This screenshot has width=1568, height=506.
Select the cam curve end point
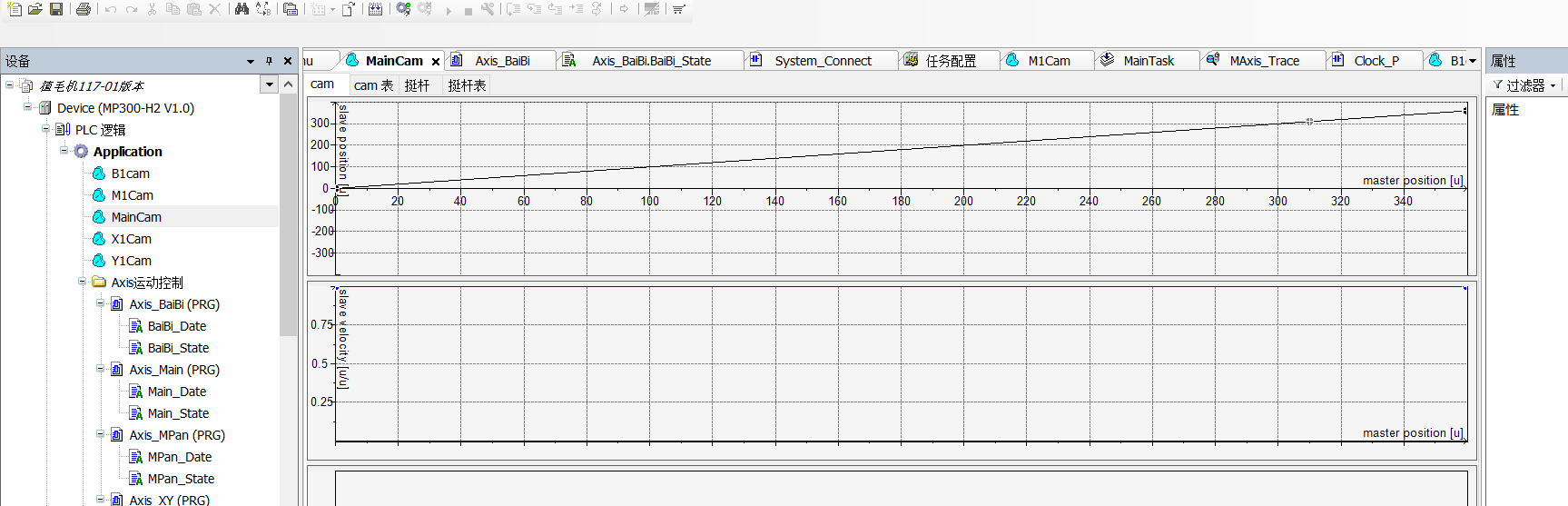pyautogui.click(x=1464, y=111)
